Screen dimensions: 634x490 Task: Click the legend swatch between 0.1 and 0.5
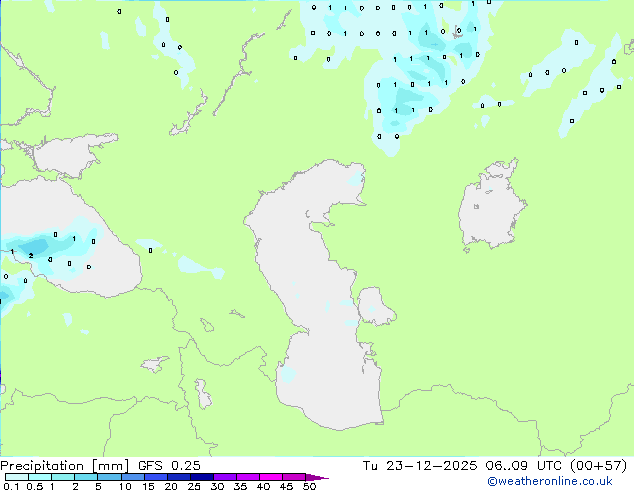pyautogui.click(x=17, y=477)
